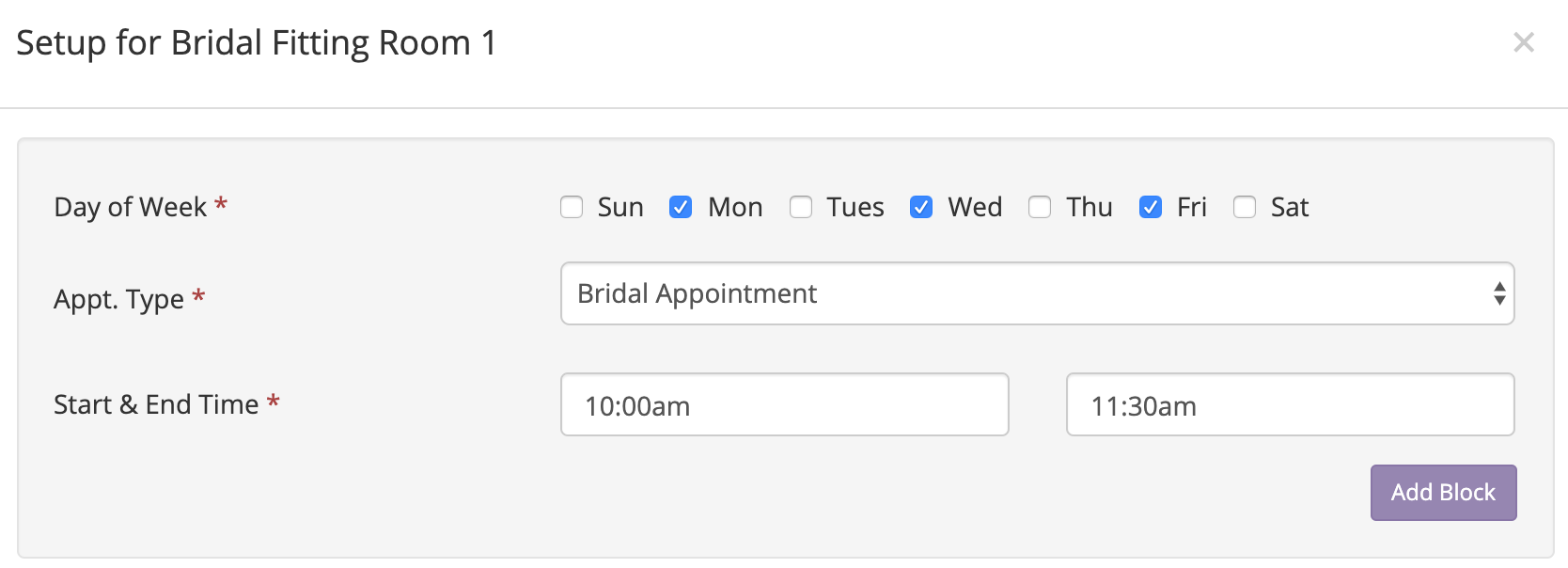The width and height of the screenshot is (1568, 568).
Task: Click the Sat text label
Action: [x=1290, y=207]
